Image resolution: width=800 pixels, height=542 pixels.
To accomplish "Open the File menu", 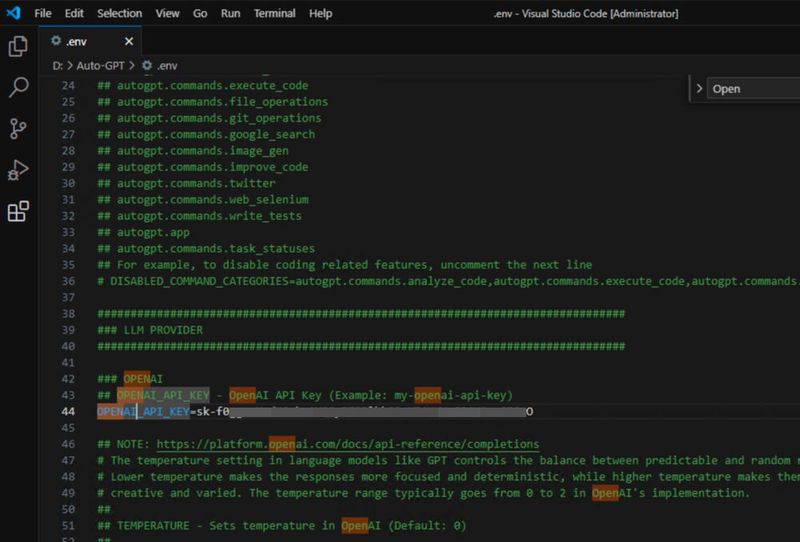I will click(x=43, y=13).
